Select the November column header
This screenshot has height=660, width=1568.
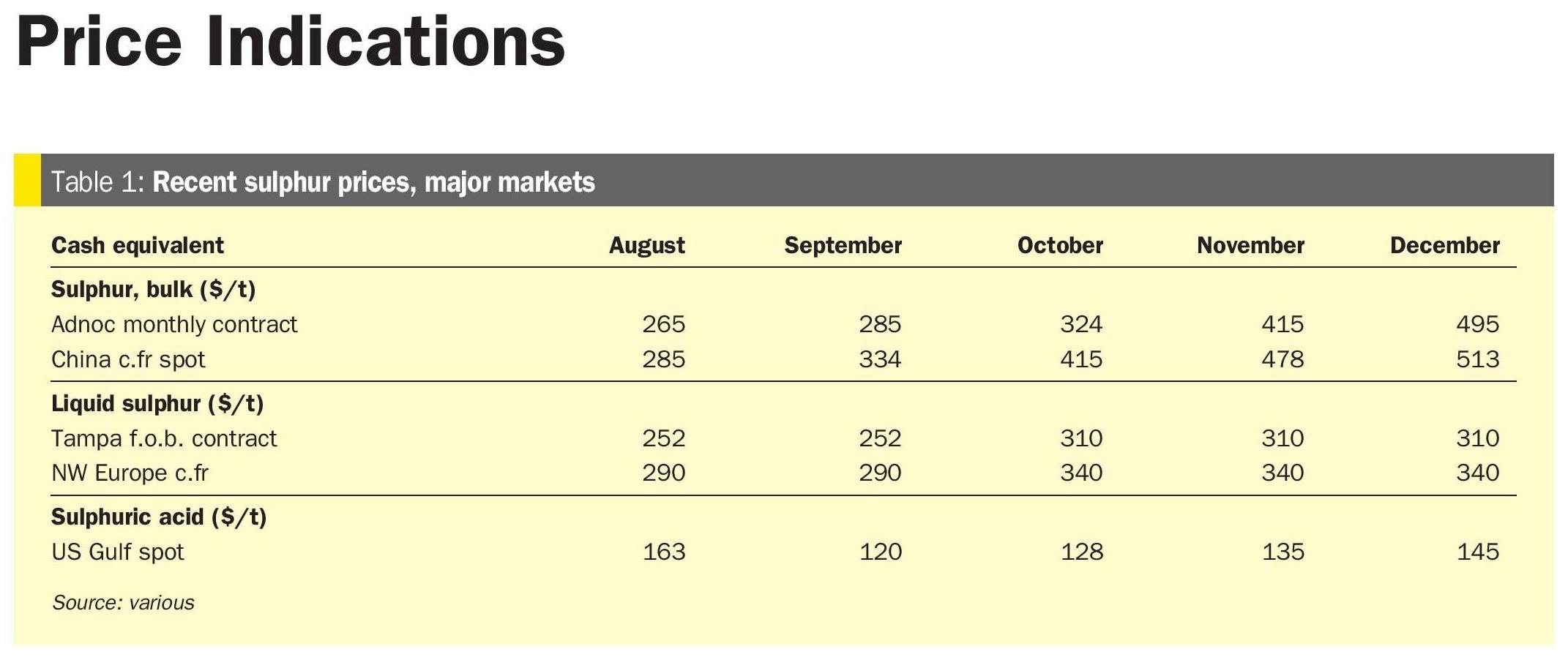point(1250,246)
